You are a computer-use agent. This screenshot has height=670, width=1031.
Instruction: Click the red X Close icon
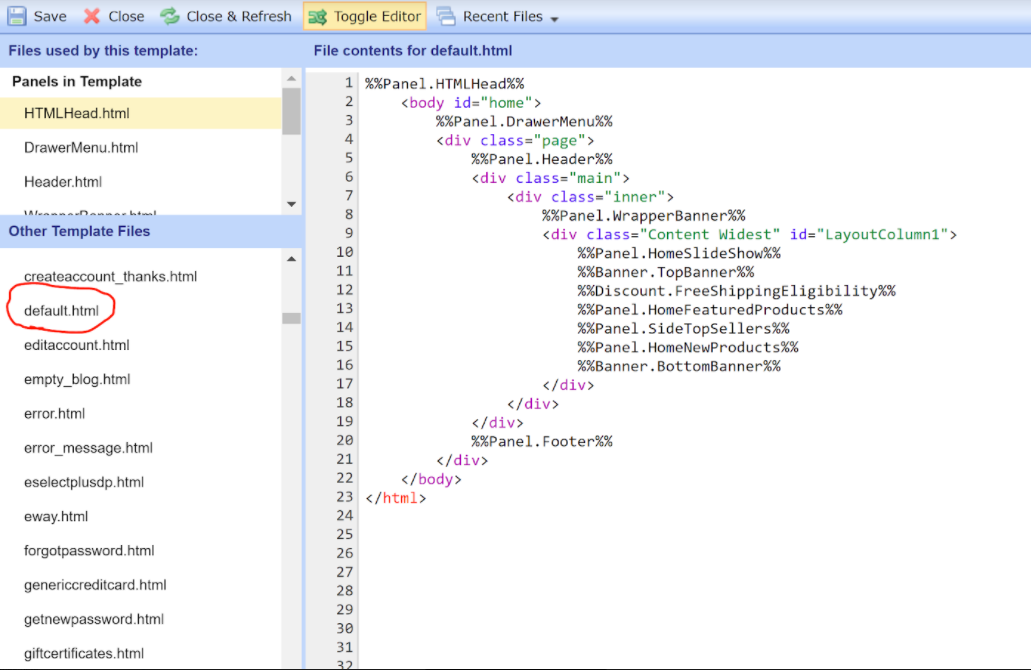click(x=92, y=16)
